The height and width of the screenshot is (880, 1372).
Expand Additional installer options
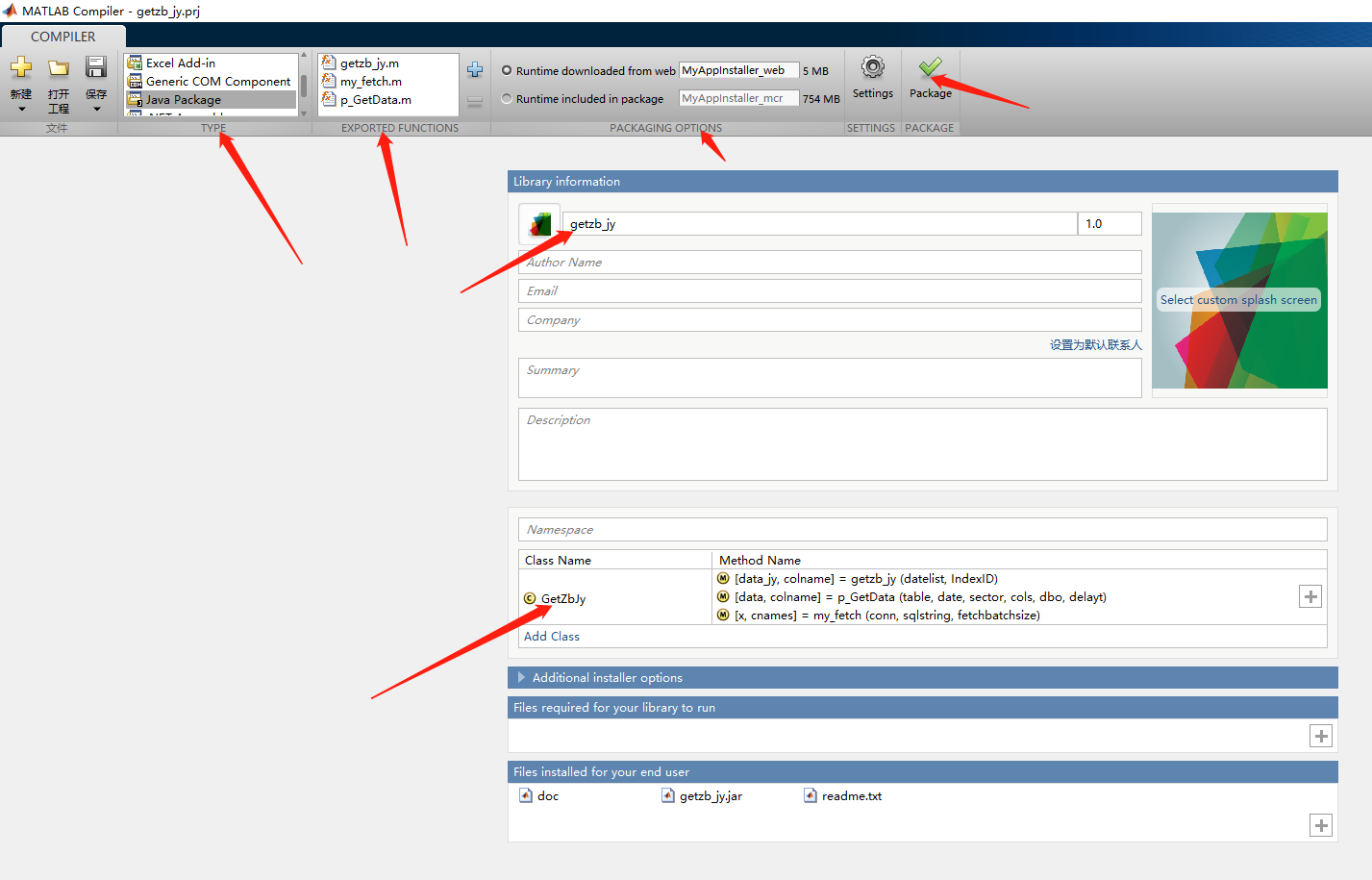point(520,677)
